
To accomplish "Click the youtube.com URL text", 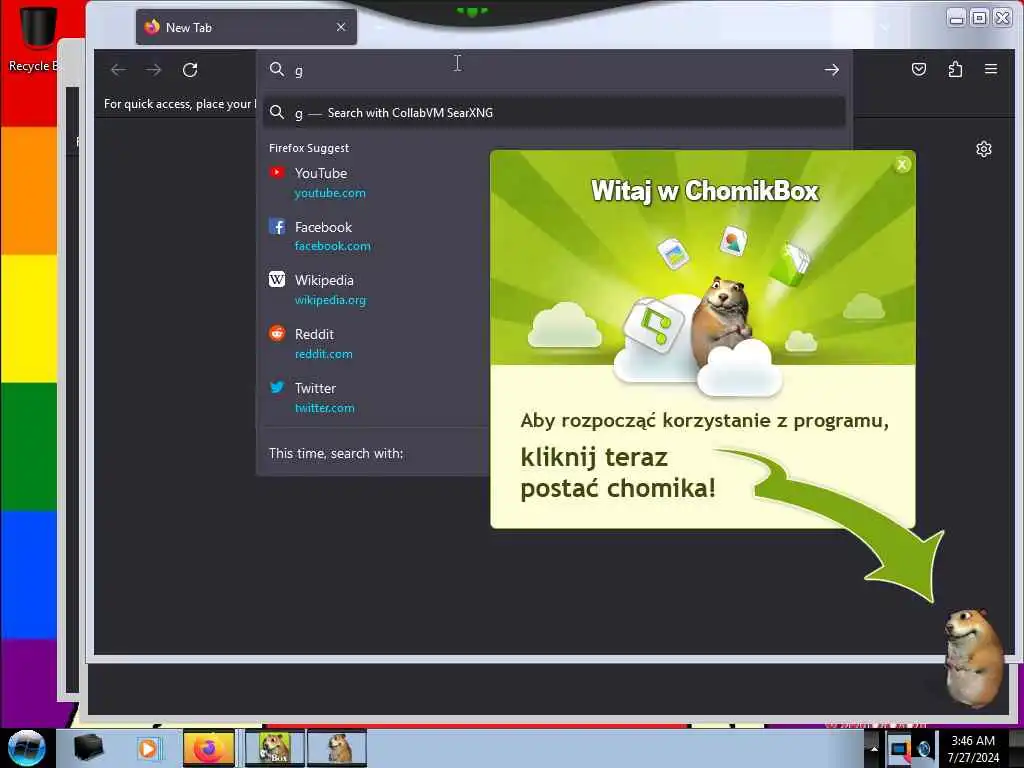I will tap(330, 193).
